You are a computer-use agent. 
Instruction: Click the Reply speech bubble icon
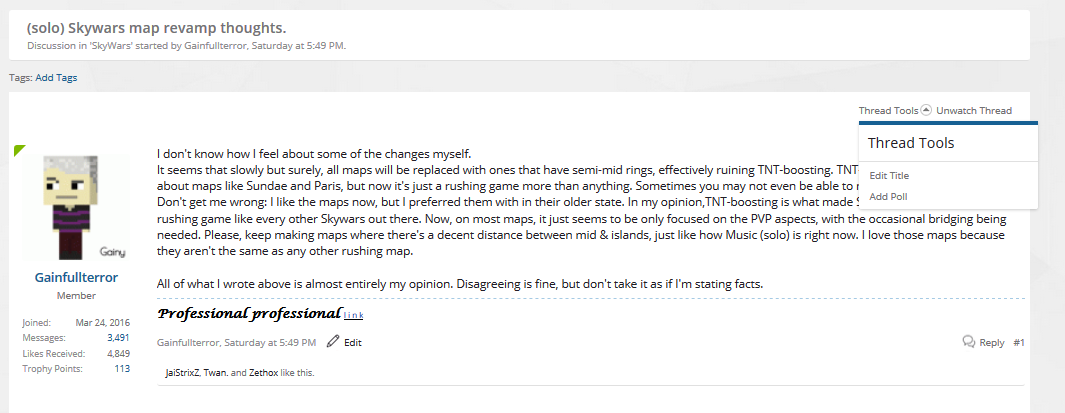click(969, 342)
